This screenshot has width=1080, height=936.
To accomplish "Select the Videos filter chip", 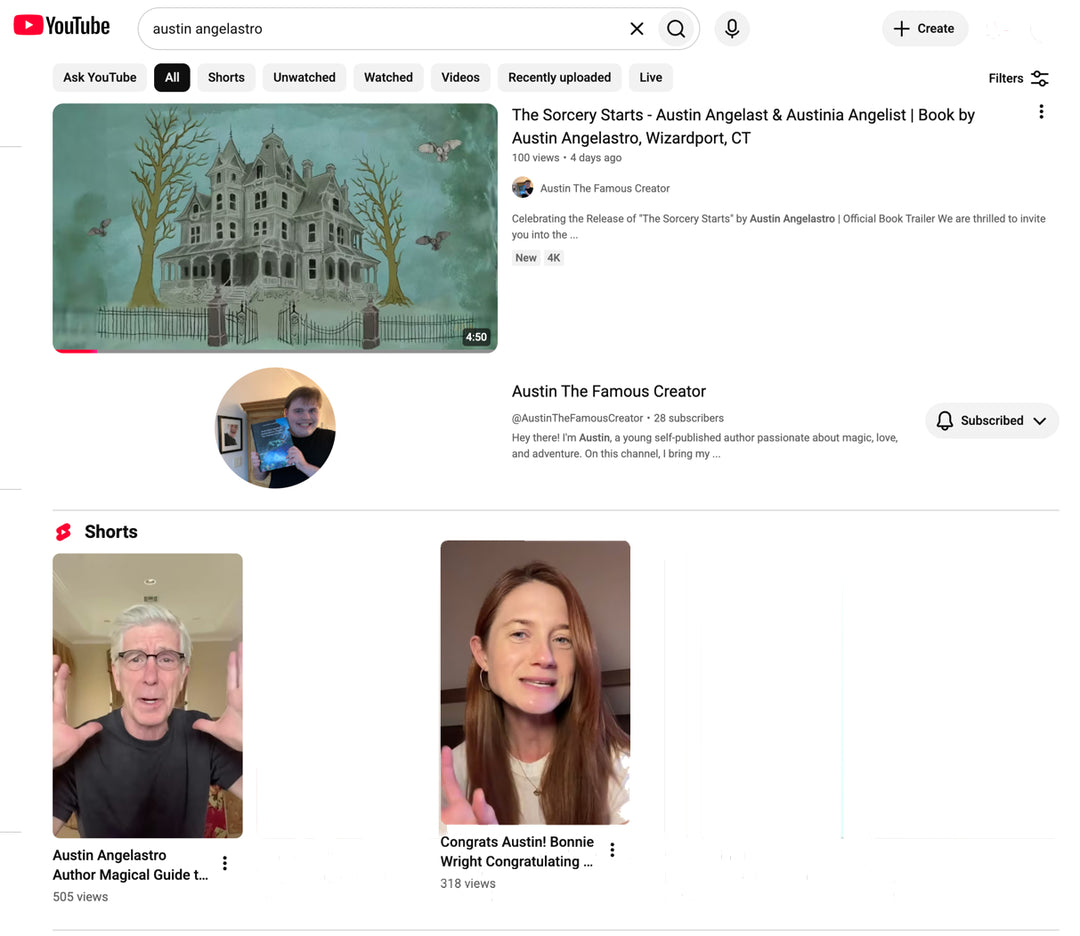I will pos(460,78).
